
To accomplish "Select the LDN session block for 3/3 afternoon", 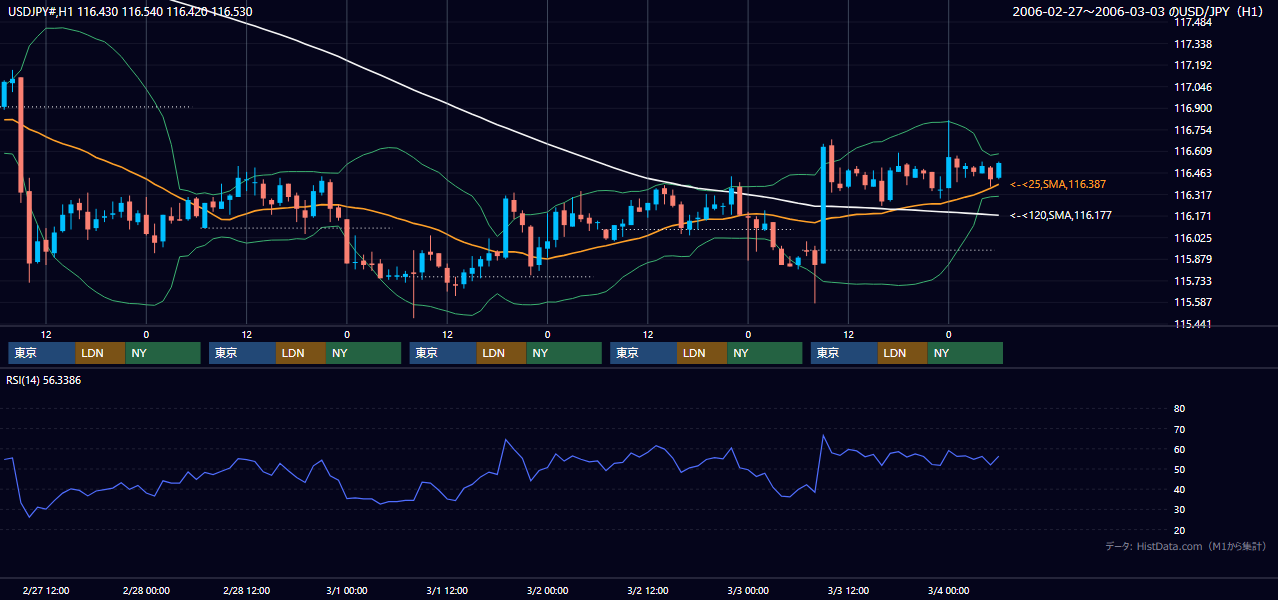I will [x=903, y=353].
